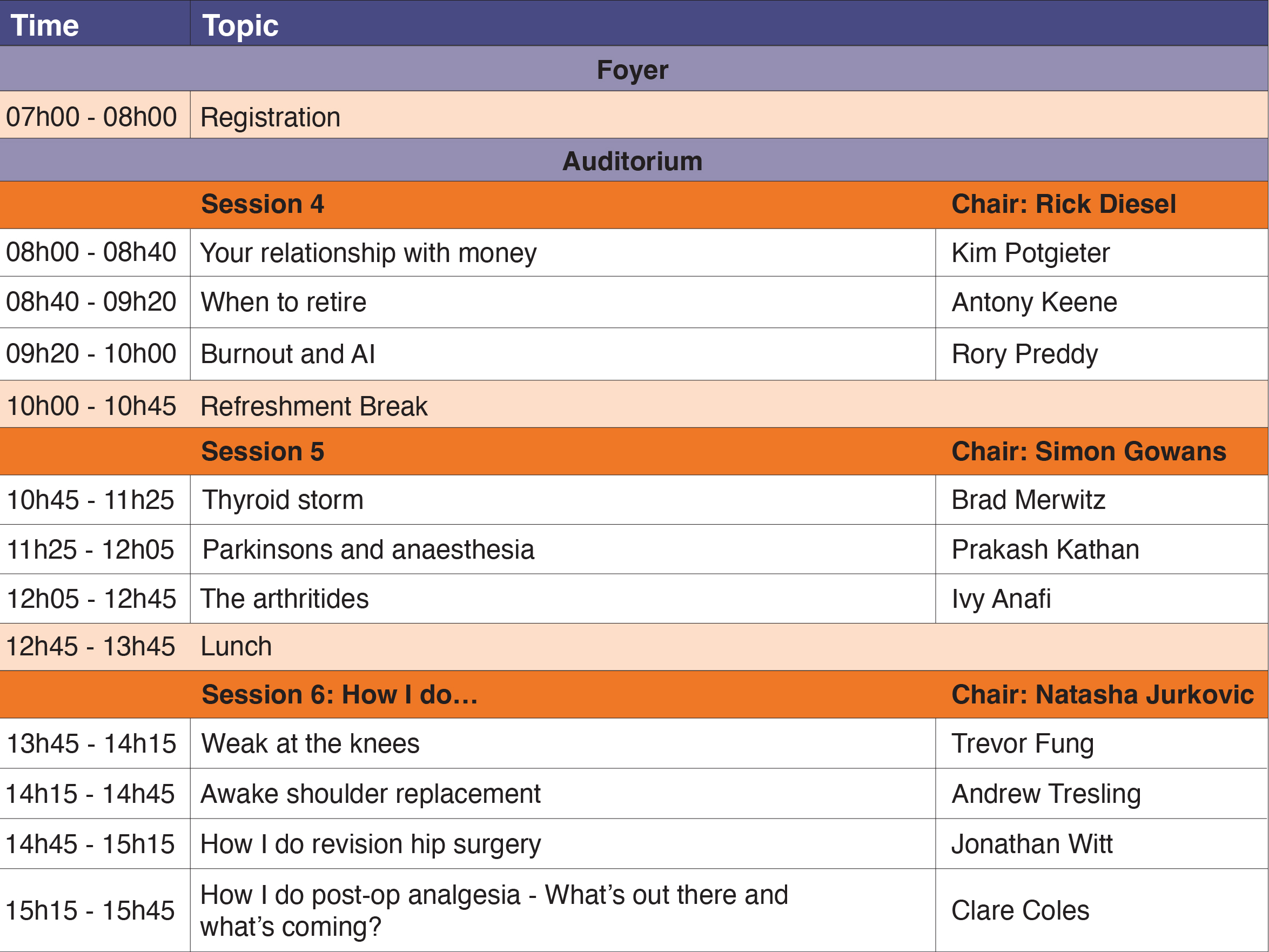Click the Refreshment Break row
Image resolution: width=1269 pixels, height=952 pixels.
click(314, 406)
